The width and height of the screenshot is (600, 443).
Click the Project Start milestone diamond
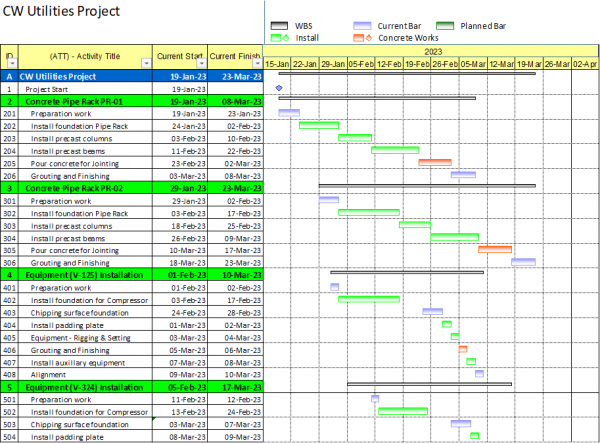[278, 89]
